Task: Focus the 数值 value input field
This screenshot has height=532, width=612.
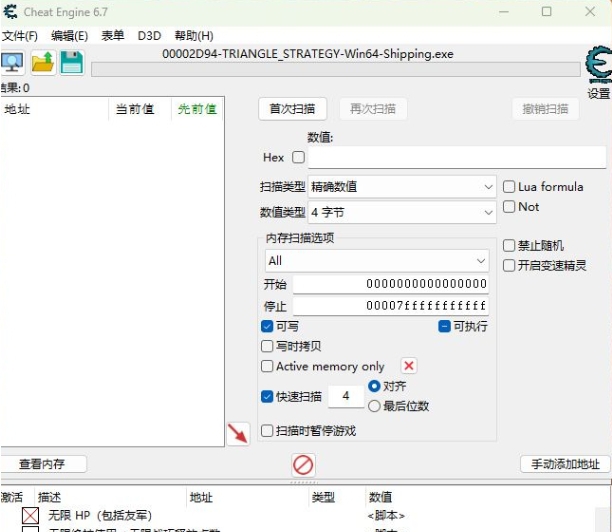Action: pyautogui.click(x=457, y=157)
